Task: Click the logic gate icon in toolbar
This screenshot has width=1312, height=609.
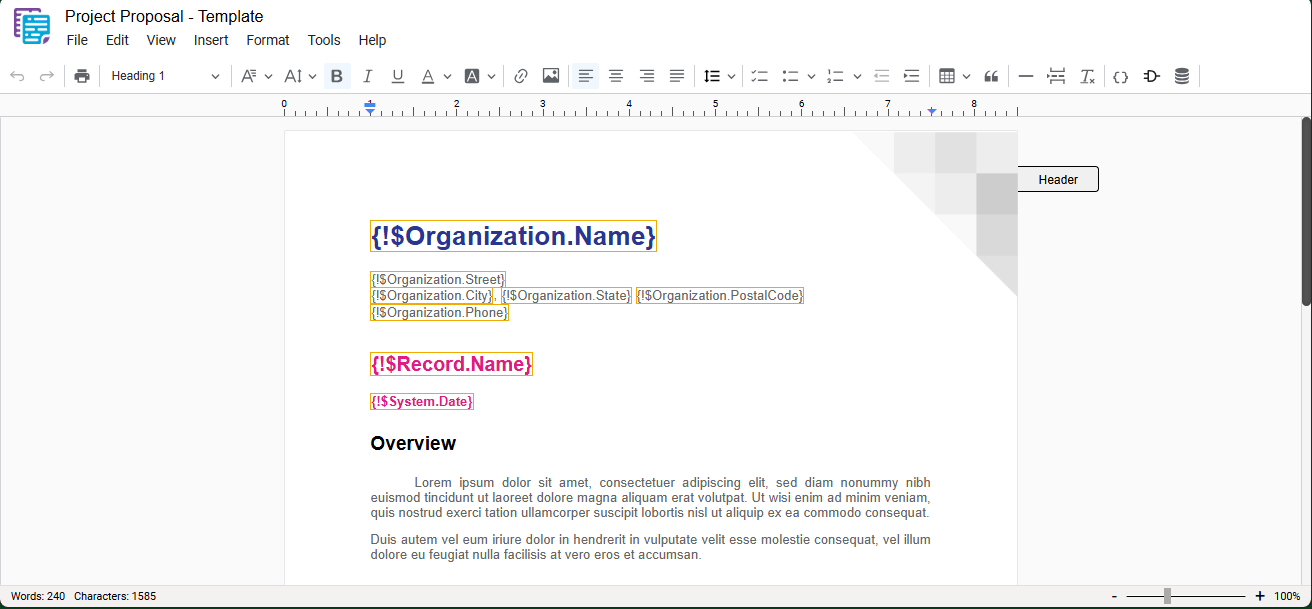Action: click(x=1151, y=76)
